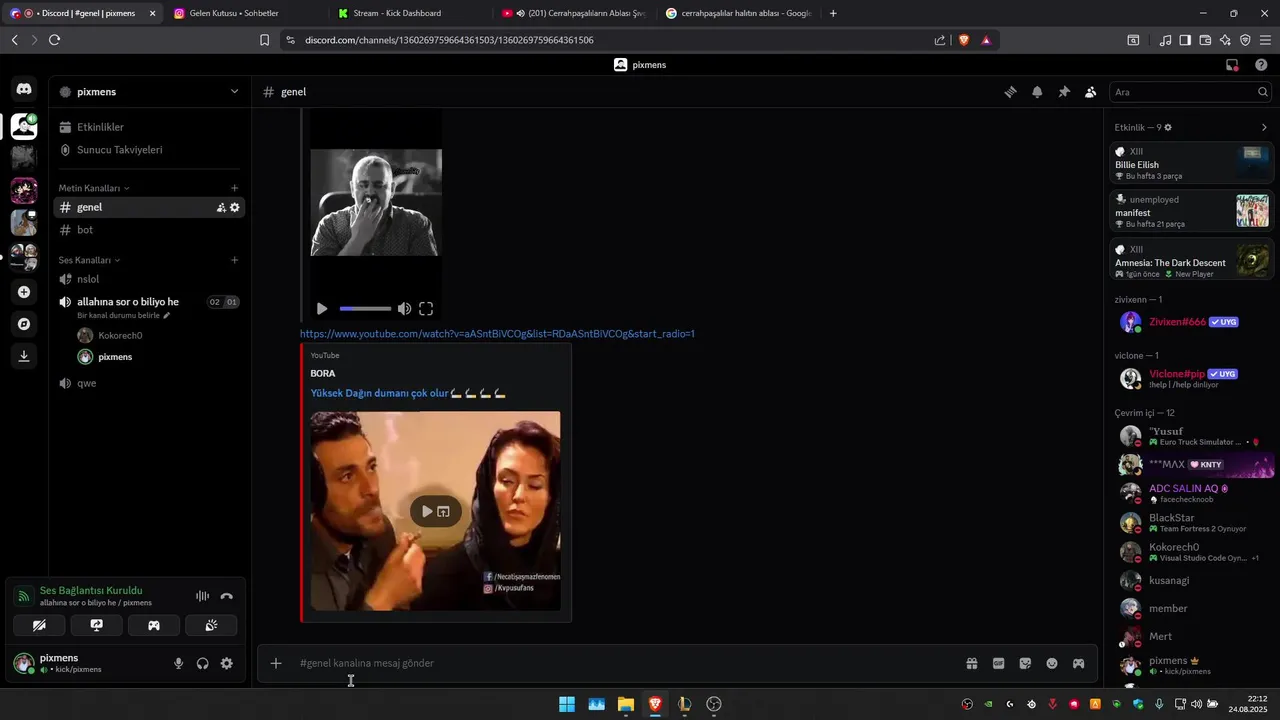Adjust uploaded video progress slider
Viewport: 1280px width, 720px height.
(365, 309)
